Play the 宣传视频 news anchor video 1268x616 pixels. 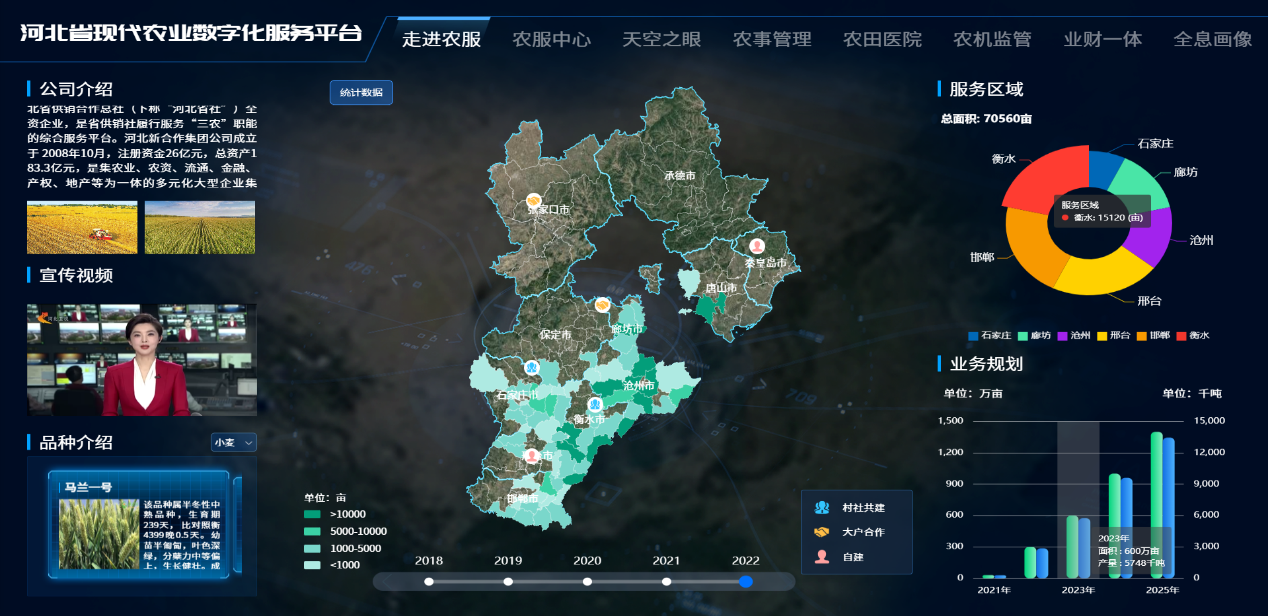click(141, 360)
